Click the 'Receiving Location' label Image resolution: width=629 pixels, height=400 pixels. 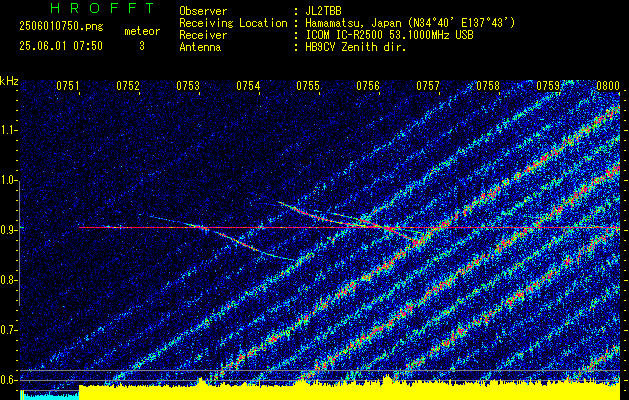click(233, 23)
